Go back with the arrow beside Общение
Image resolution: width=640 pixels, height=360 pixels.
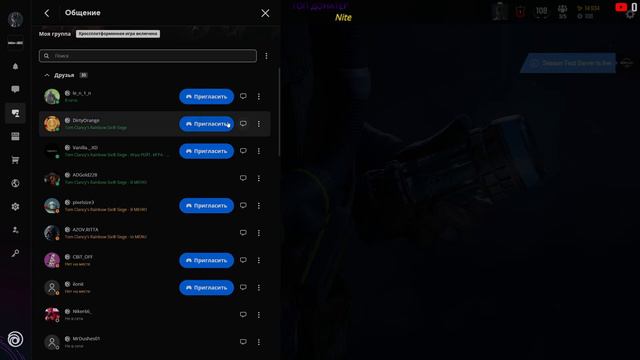point(47,13)
